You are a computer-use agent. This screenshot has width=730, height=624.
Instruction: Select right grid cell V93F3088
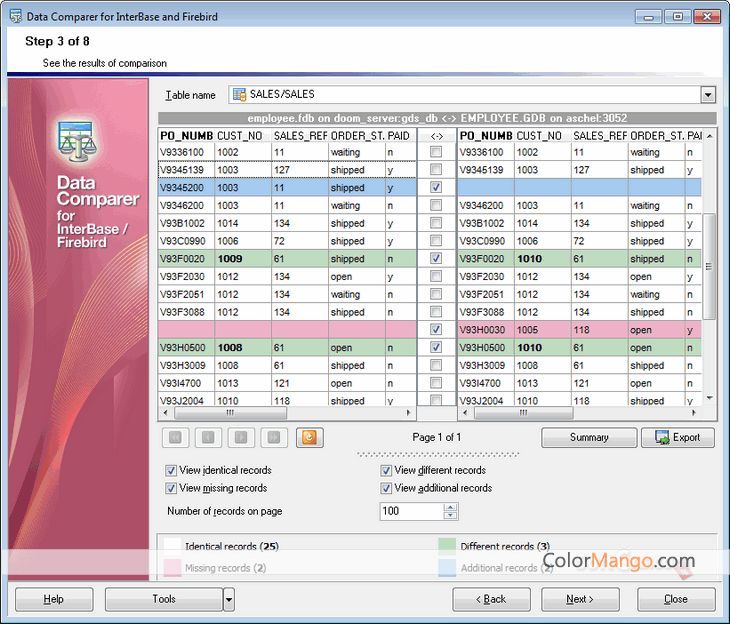click(486, 312)
